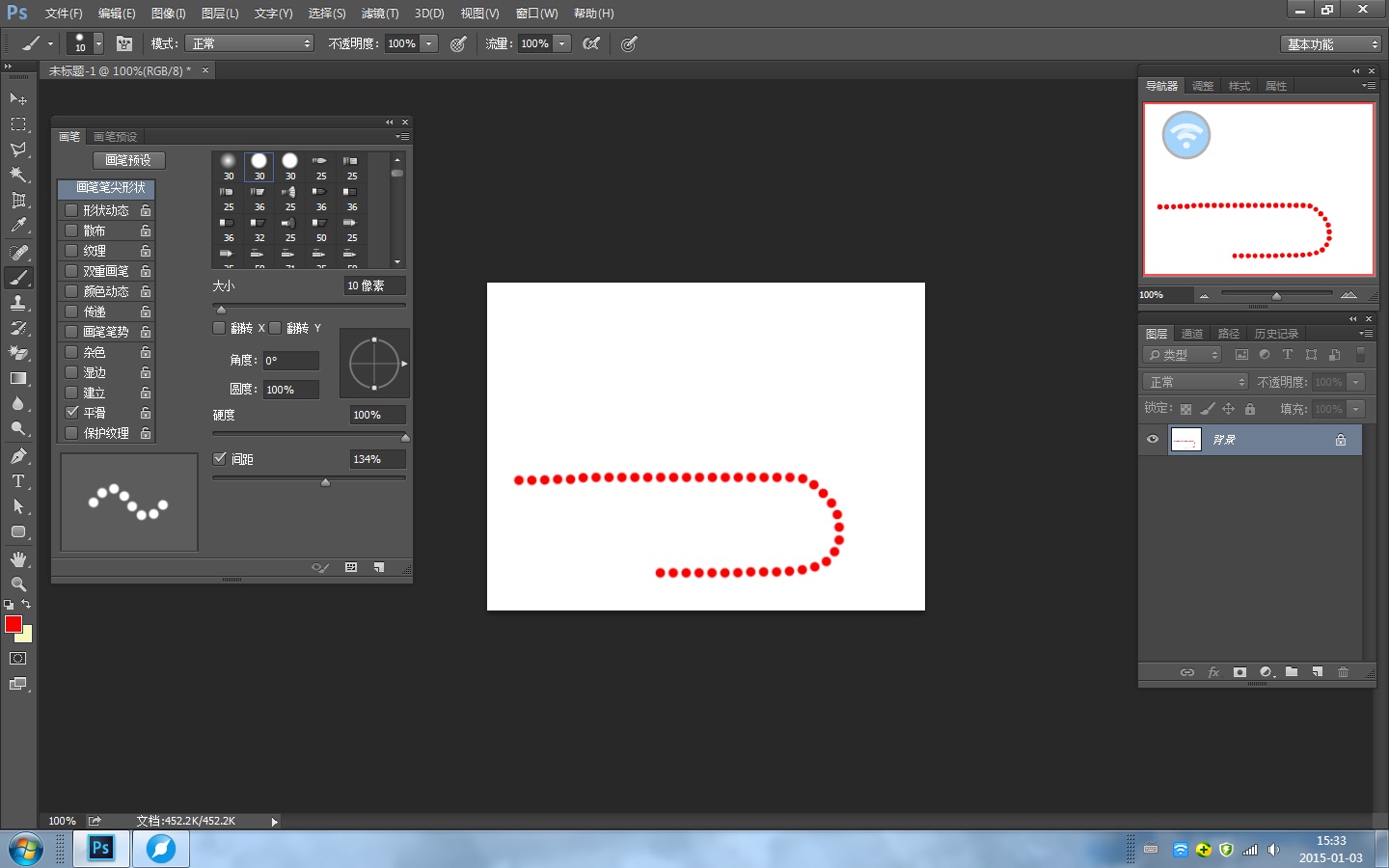Select the Path Selection tool
The height and width of the screenshot is (868, 1389).
click(18, 506)
